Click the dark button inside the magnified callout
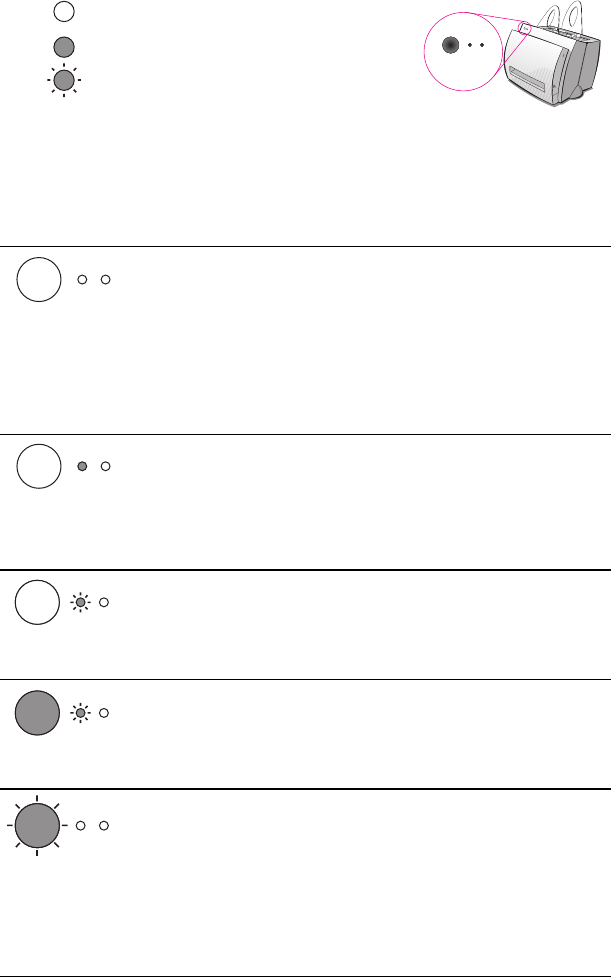Screen dimensions: 611x977 tap(450, 46)
